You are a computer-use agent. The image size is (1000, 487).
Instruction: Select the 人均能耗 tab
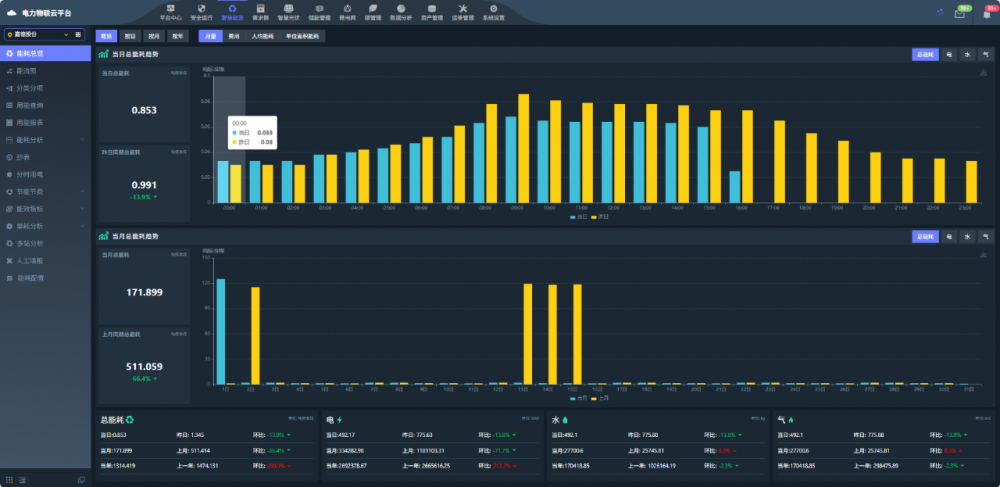pos(262,35)
